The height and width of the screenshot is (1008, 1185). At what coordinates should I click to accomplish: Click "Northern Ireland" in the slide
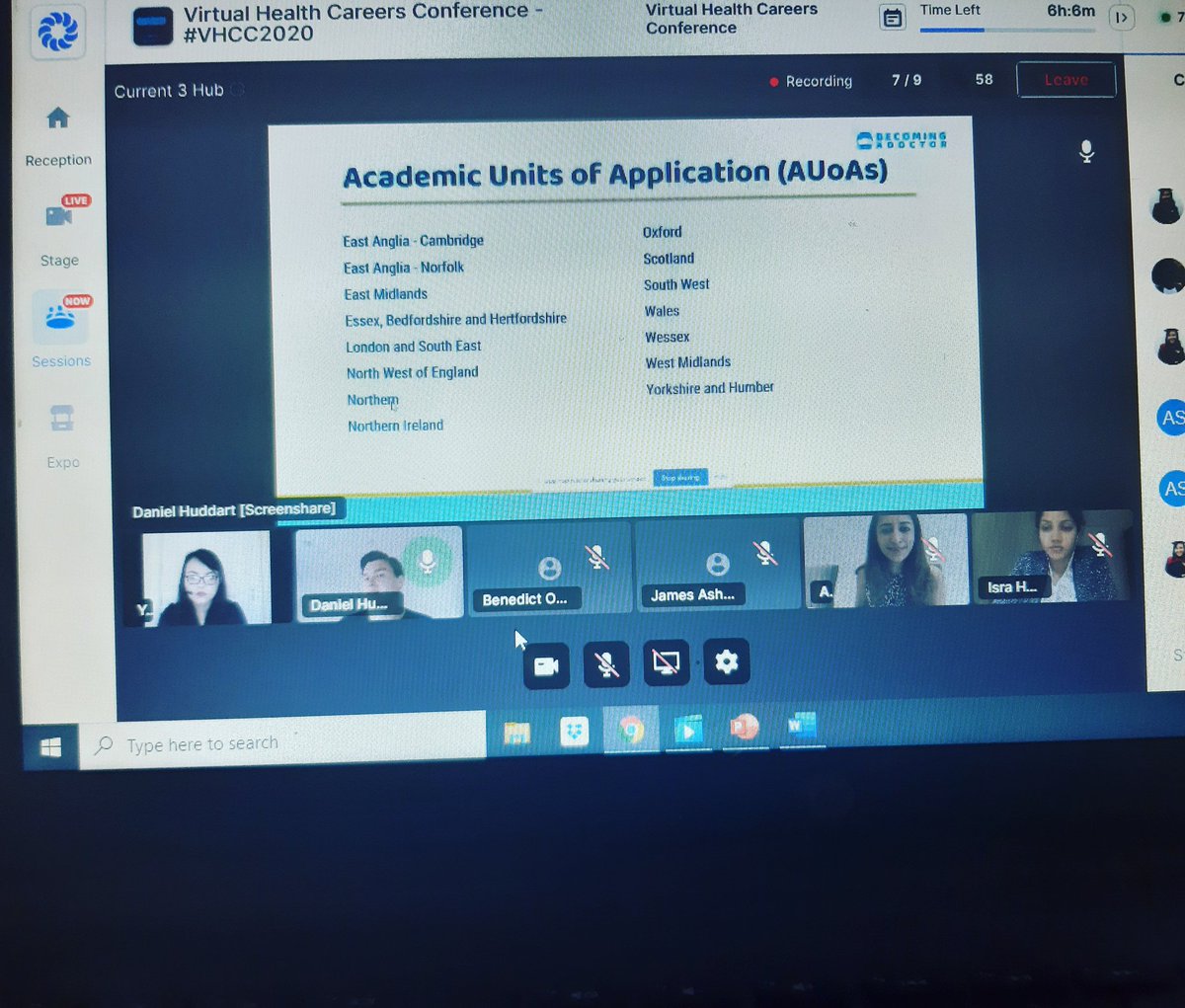click(x=395, y=426)
